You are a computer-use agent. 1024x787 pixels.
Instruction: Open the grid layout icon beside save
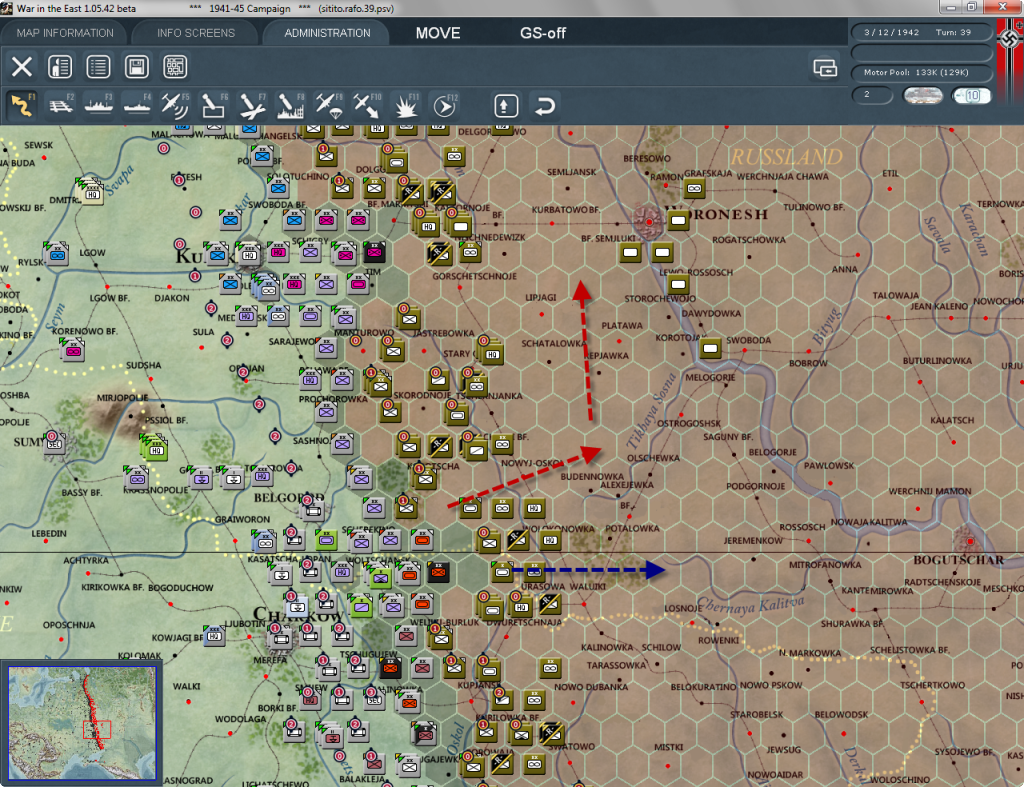coord(175,67)
